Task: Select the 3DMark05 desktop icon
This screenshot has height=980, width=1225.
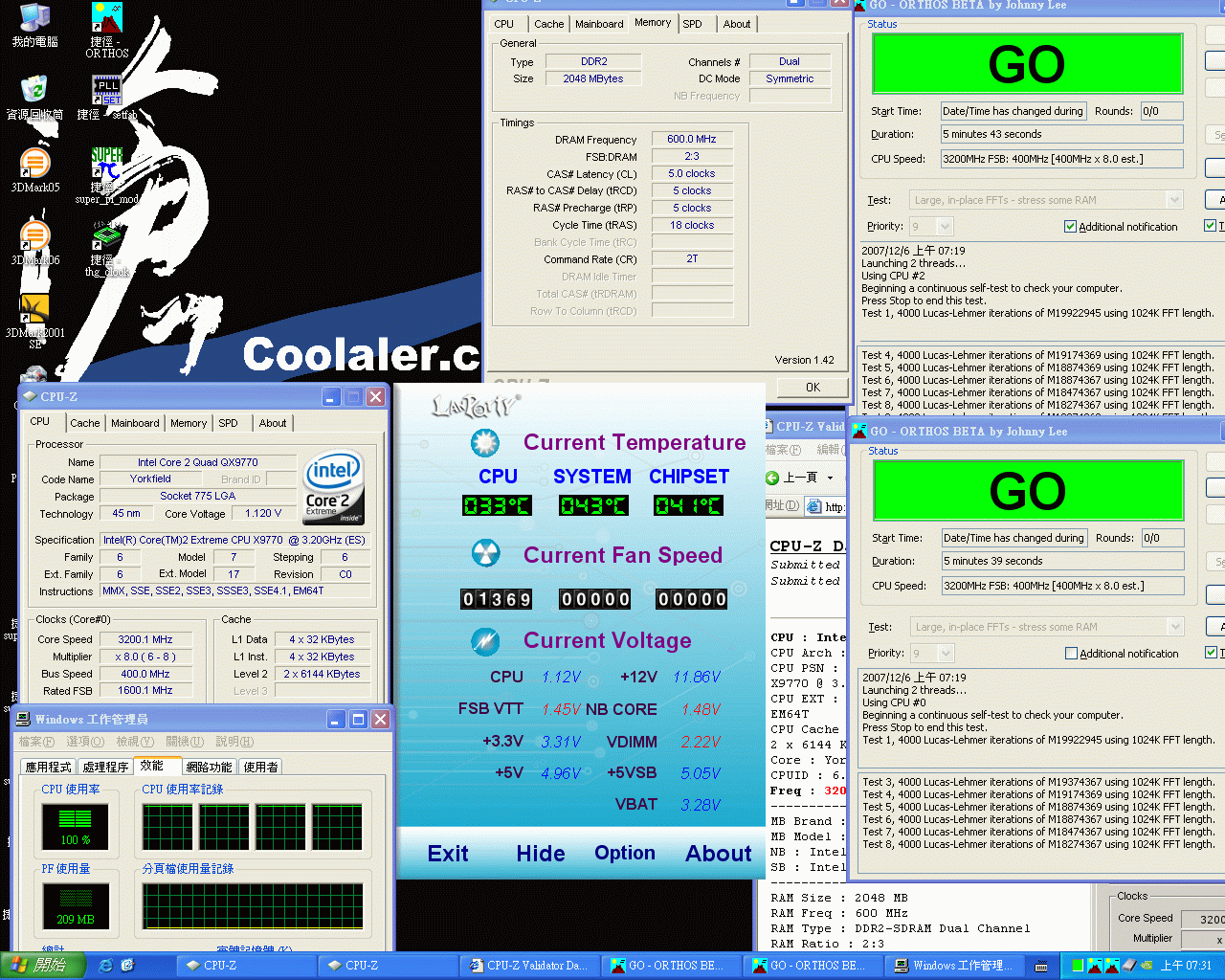Action: click(34, 164)
